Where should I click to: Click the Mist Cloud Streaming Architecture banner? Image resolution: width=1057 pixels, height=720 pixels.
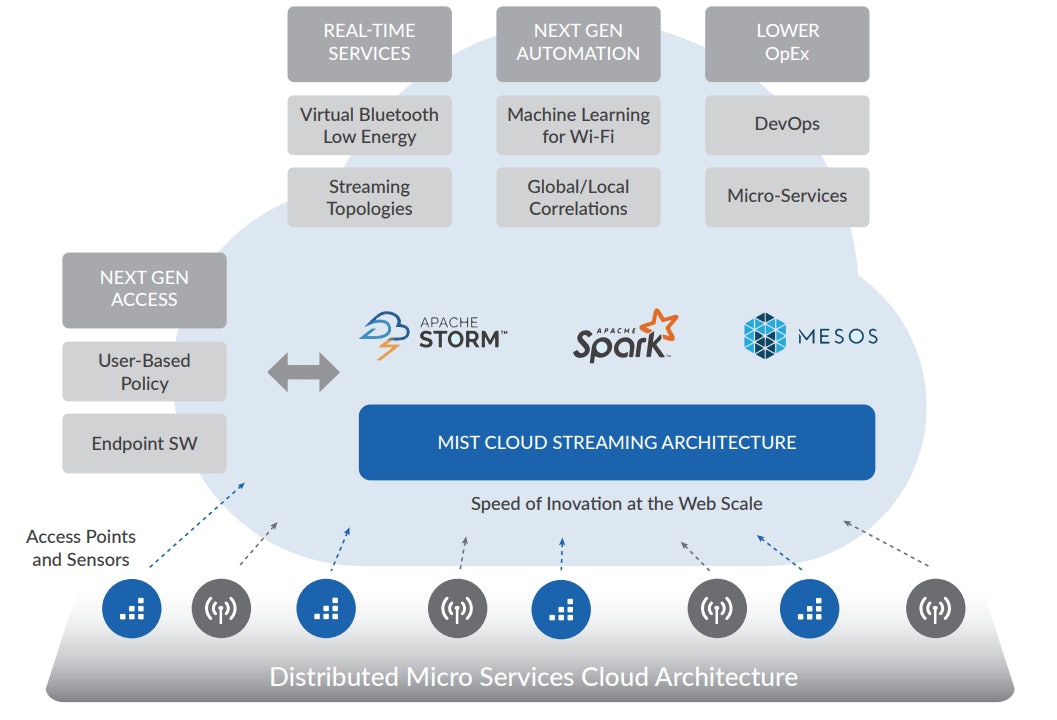tap(617, 442)
